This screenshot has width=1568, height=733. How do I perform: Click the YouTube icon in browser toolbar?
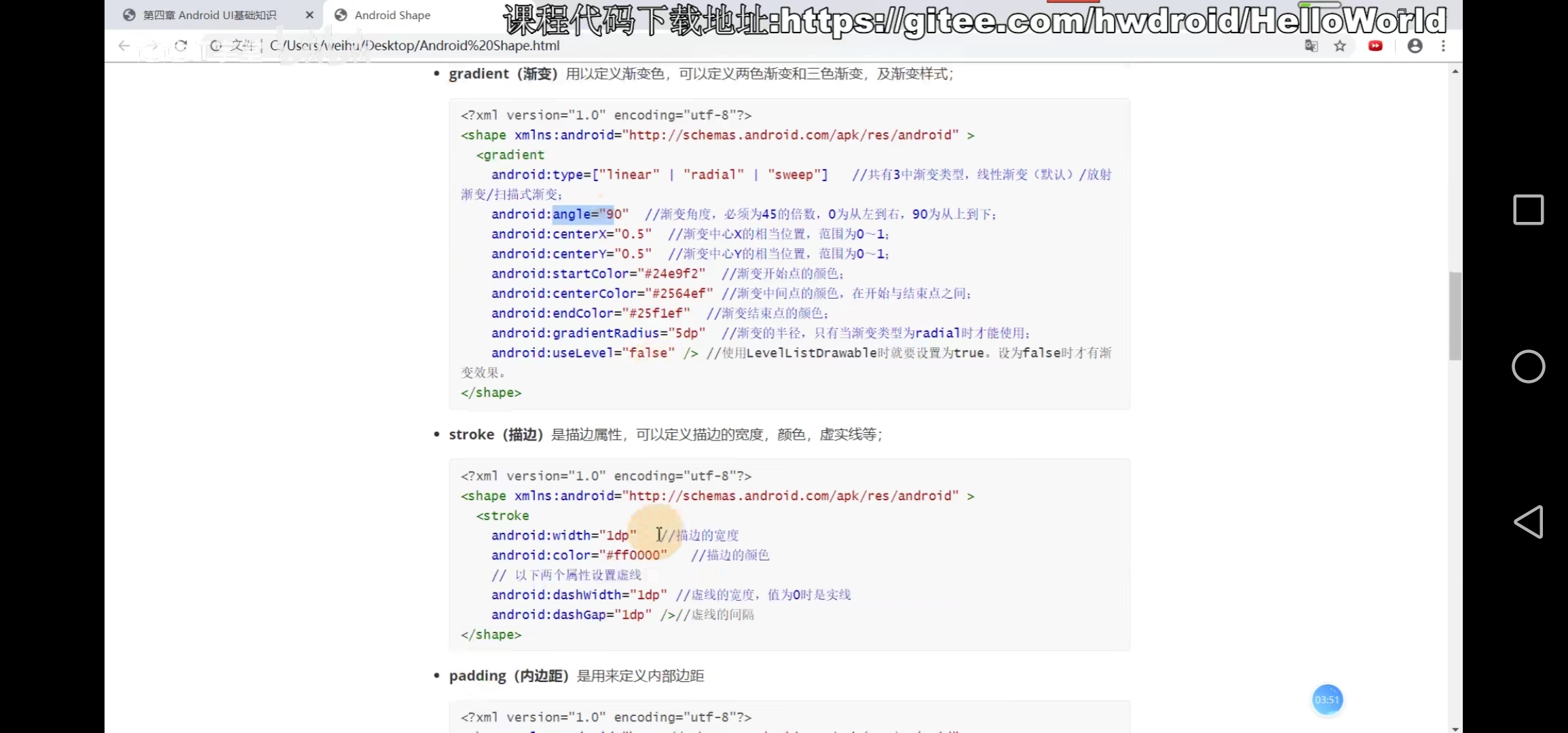(1376, 46)
